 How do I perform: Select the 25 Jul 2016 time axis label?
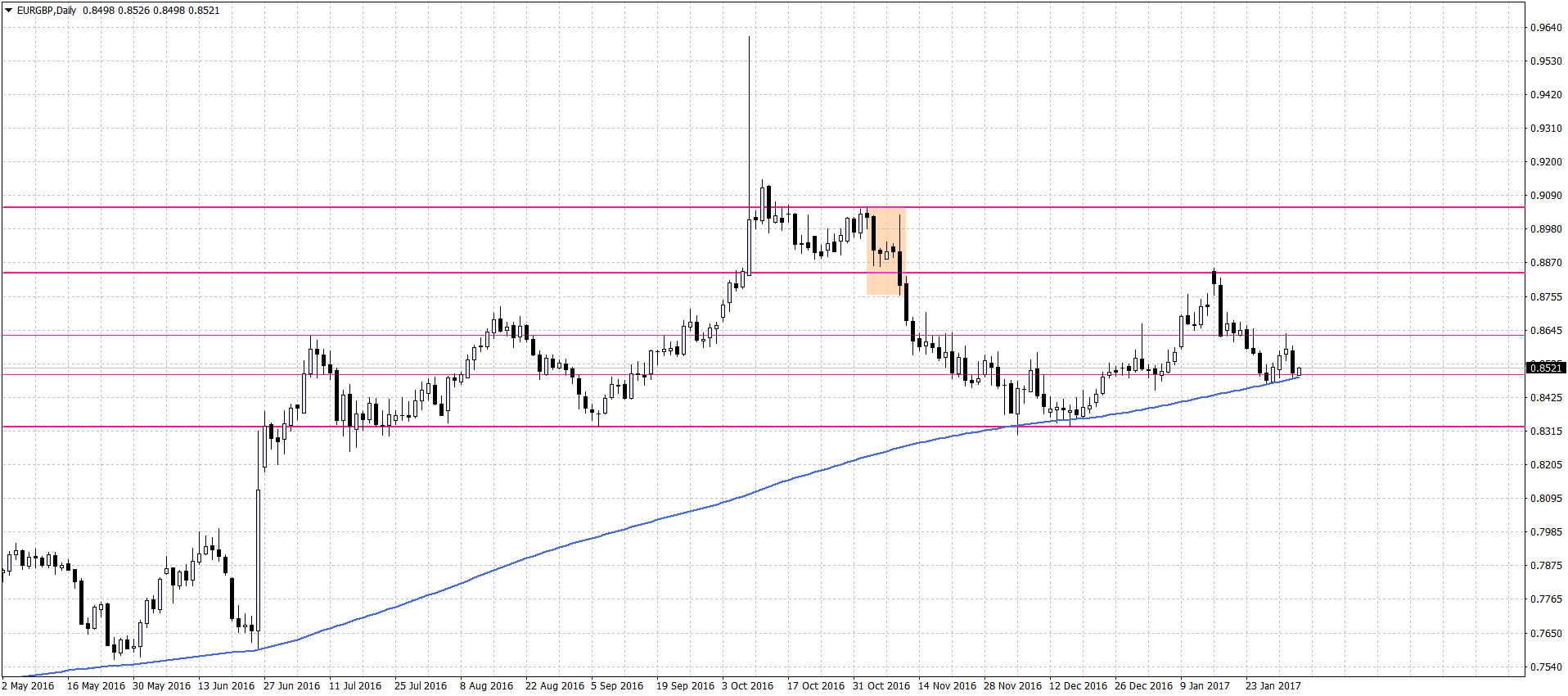(x=421, y=686)
